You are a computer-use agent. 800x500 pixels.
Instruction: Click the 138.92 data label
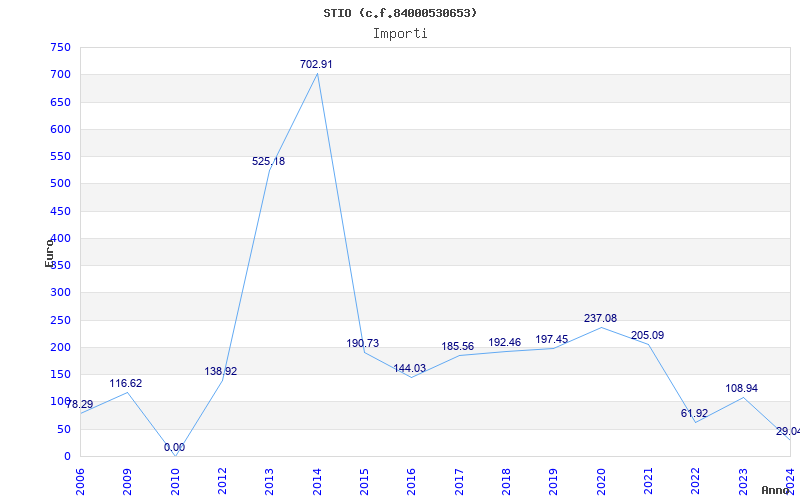(221, 372)
